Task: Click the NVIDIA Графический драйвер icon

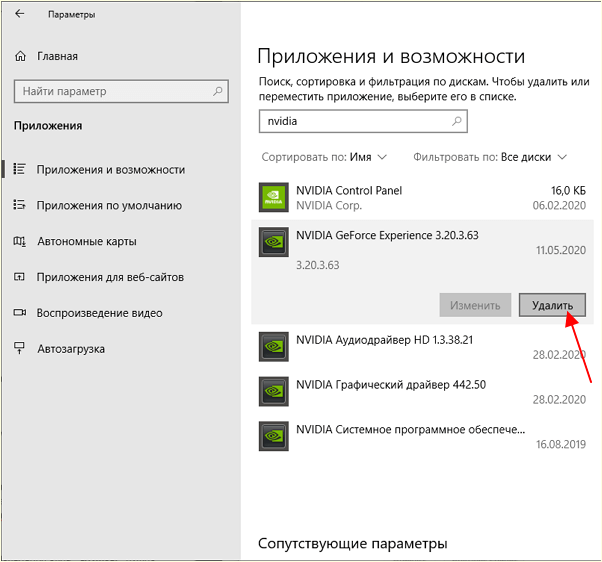Action: pos(274,392)
